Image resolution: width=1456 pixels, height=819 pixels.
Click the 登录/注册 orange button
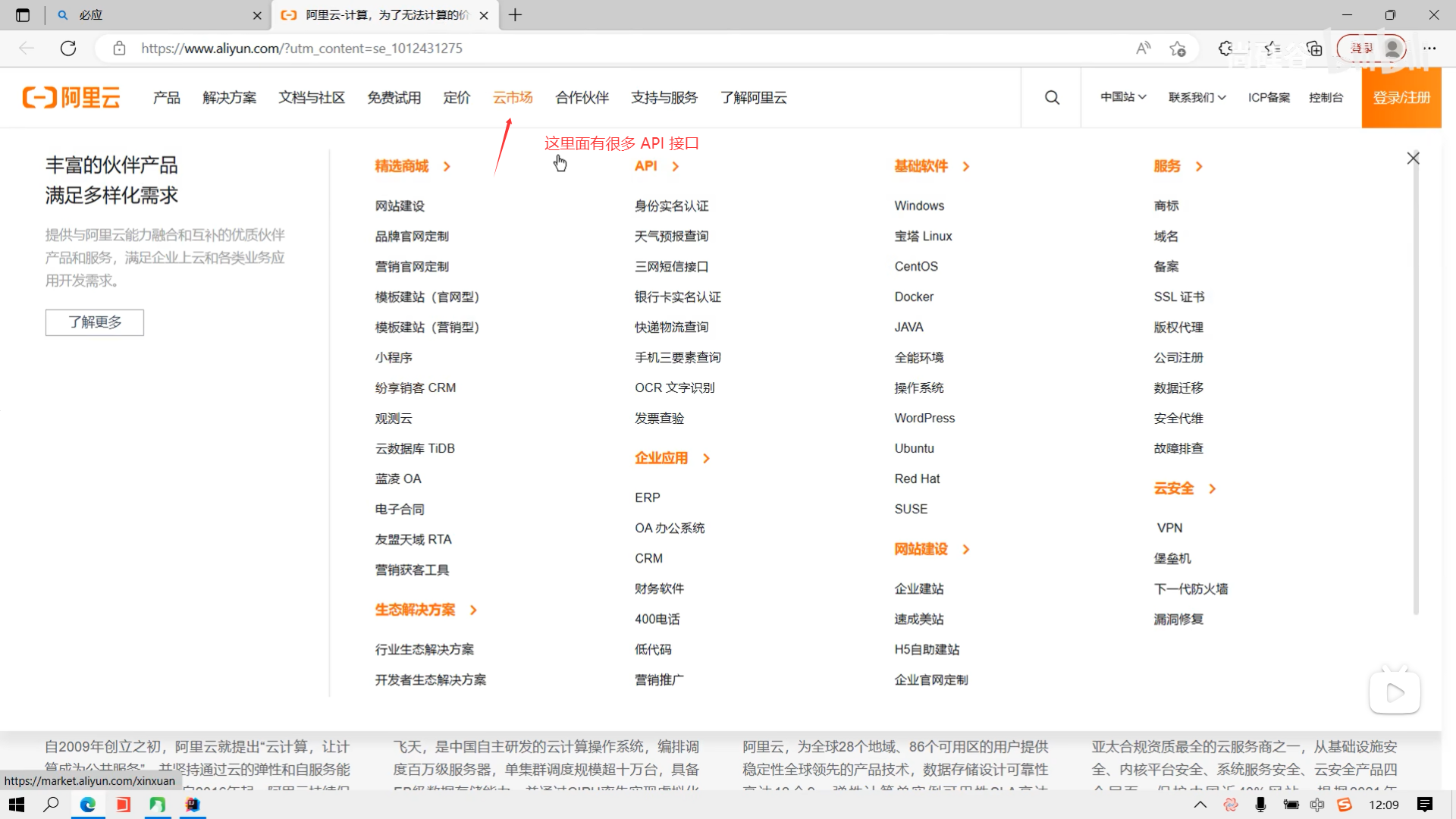[x=1401, y=98]
